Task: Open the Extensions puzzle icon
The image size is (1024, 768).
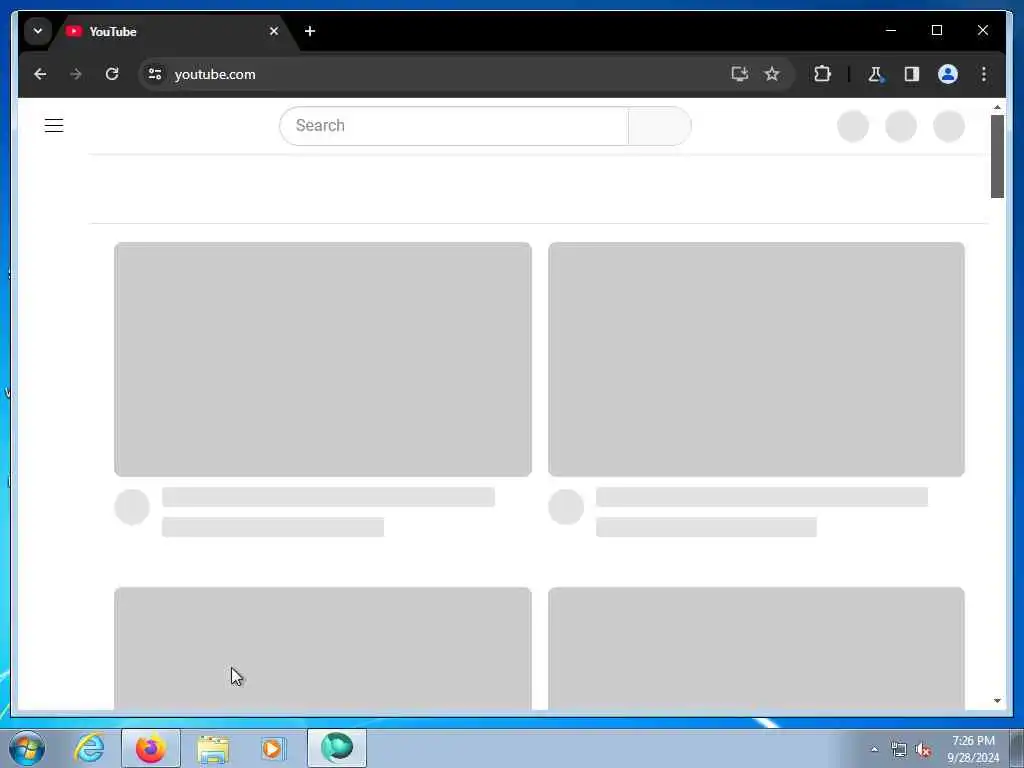Action: click(x=822, y=74)
